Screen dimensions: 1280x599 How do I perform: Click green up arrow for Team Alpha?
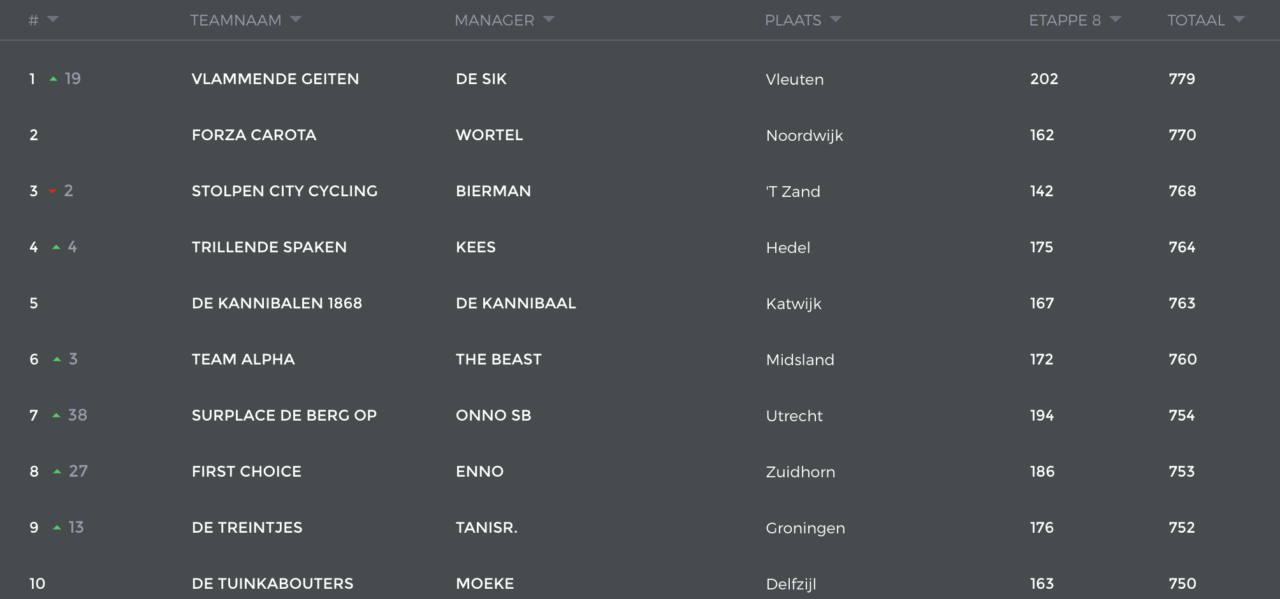57,359
